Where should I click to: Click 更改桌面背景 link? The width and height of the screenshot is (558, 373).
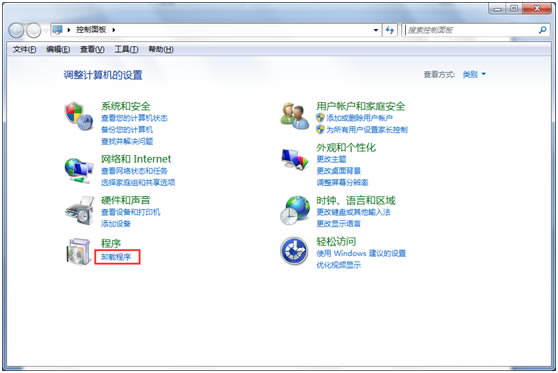[338, 171]
